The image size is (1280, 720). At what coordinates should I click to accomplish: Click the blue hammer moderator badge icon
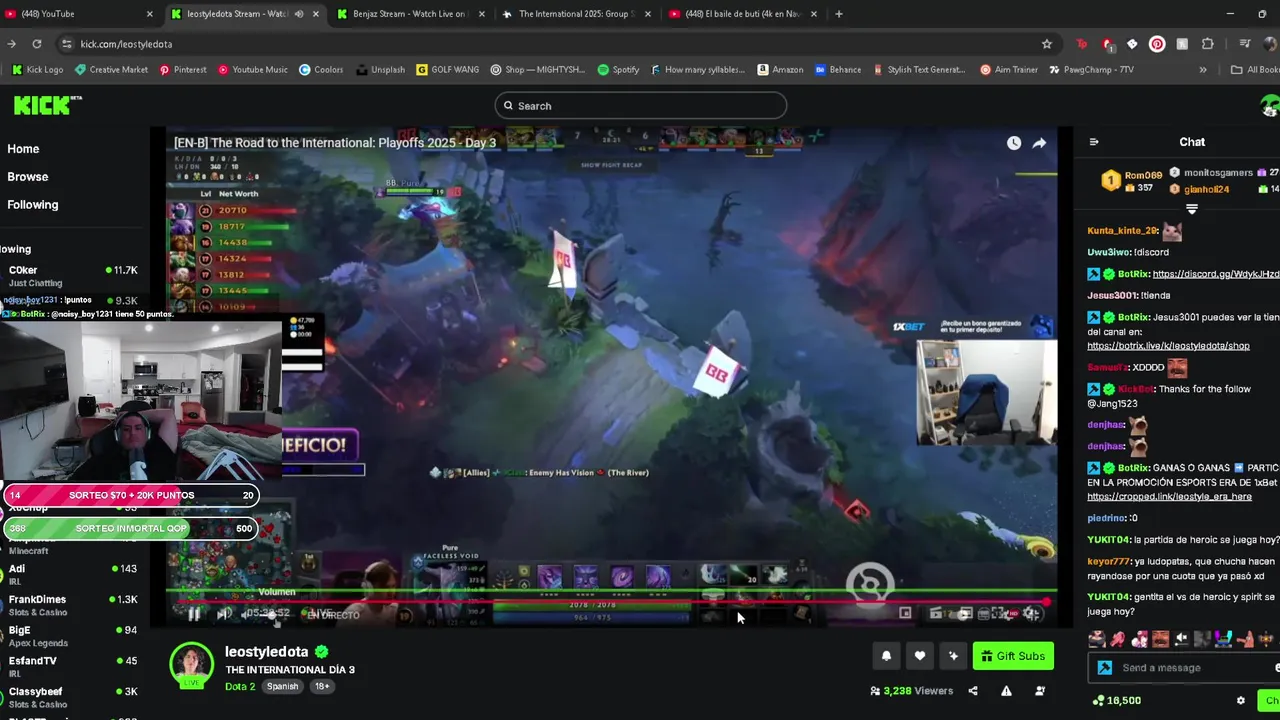tap(1105, 668)
